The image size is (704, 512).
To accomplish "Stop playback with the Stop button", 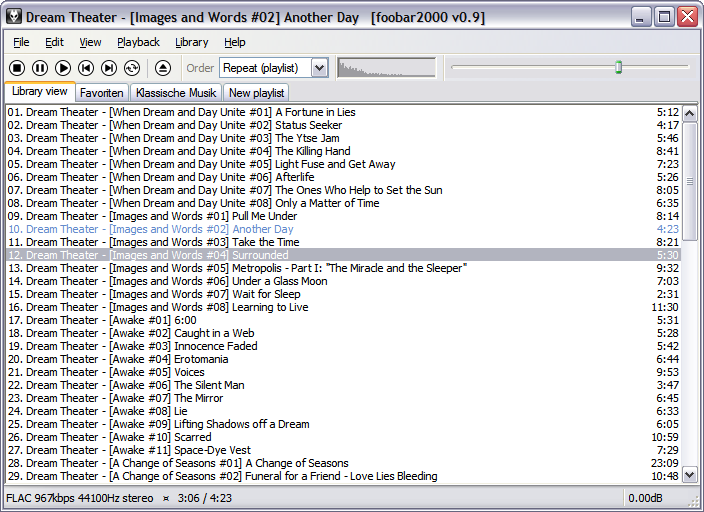I will point(17,68).
